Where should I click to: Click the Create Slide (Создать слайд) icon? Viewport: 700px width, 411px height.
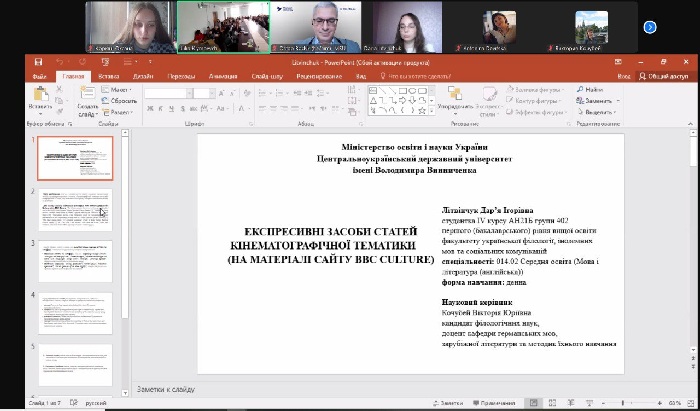pos(87,93)
